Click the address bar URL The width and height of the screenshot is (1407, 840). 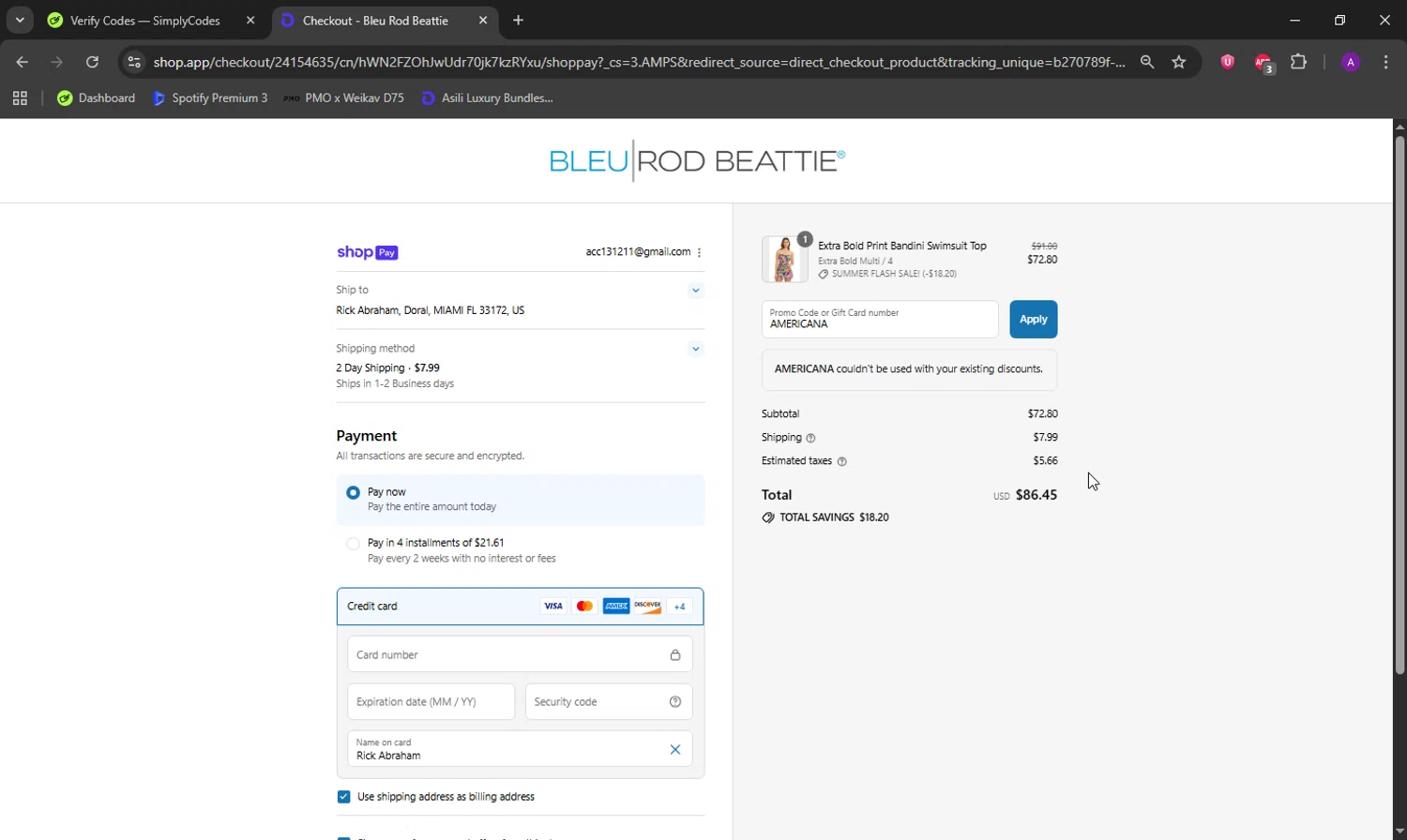click(x=639, y=62)
